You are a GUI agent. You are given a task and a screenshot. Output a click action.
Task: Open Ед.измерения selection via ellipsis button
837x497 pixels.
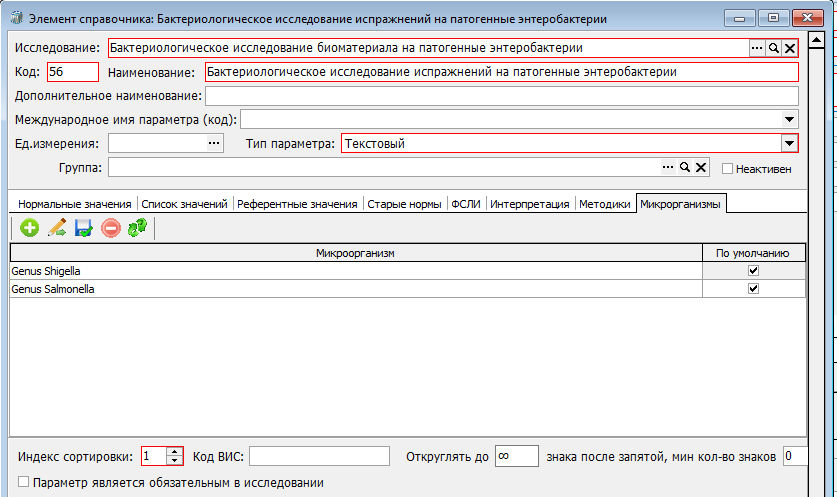(x=213, y=144)
